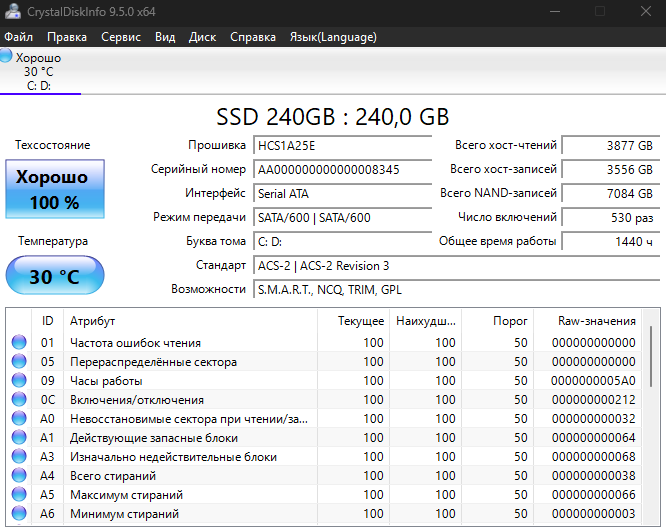Click the Возможности field S.M.A.R.T., NCQ, TRIM, GPL
The width and height of the screenshot is (666, 532).
pyautogui.click(x=456, y=290)
